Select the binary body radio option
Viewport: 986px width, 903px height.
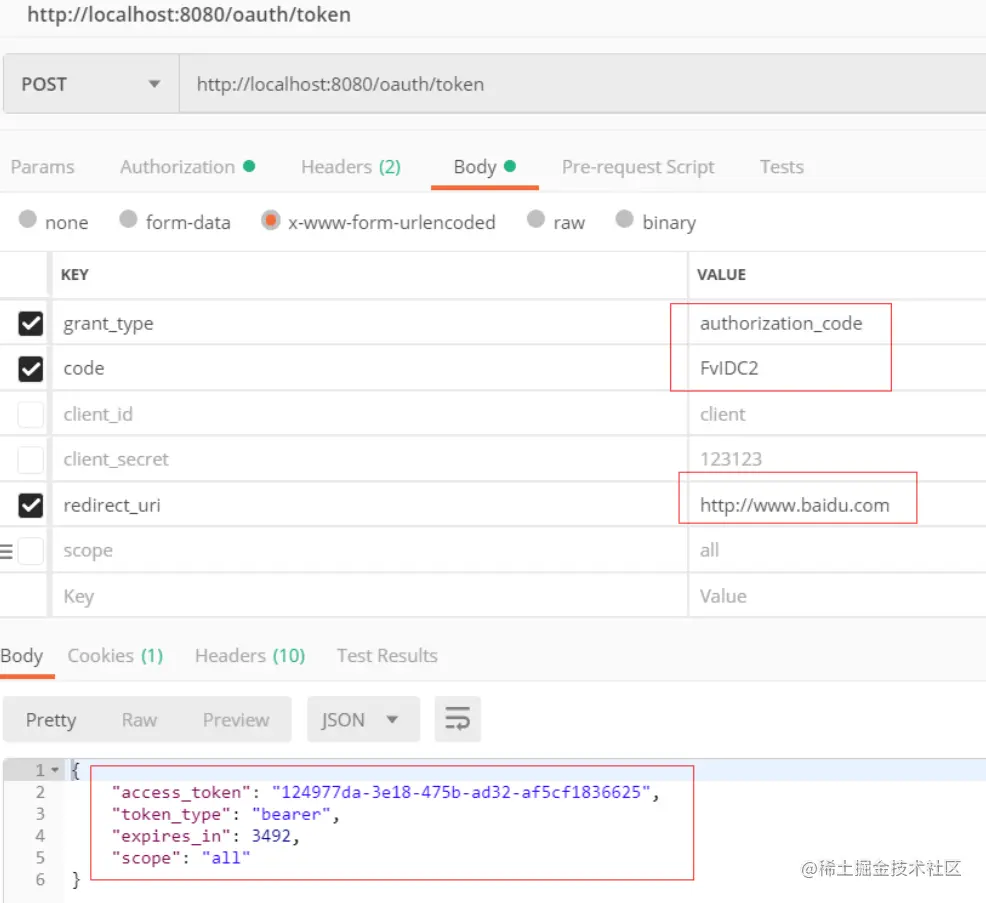point(624,219)
